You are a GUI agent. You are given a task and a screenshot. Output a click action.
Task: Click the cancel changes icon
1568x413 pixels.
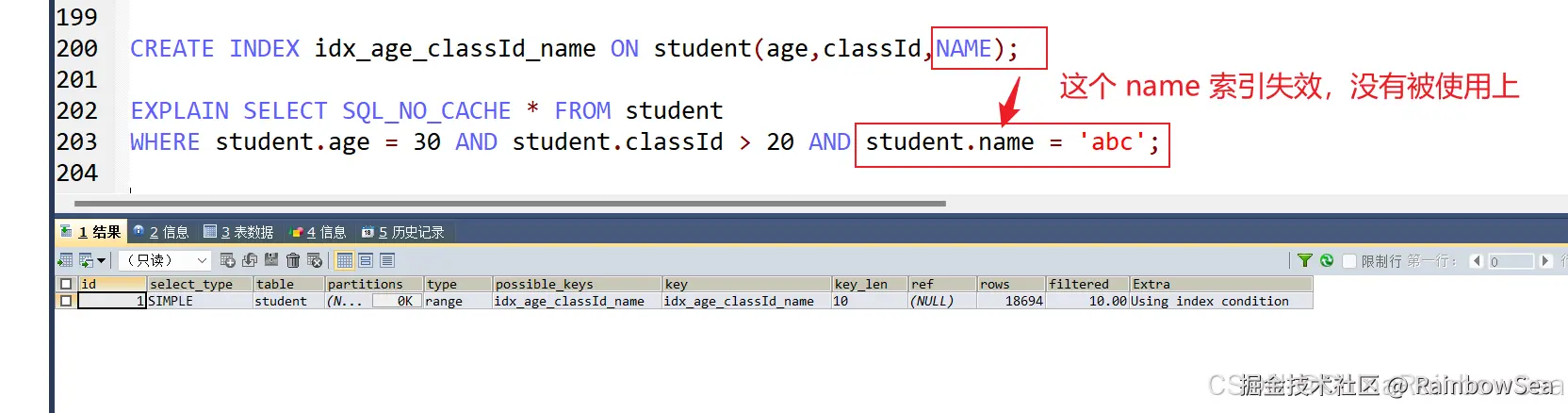315,260
